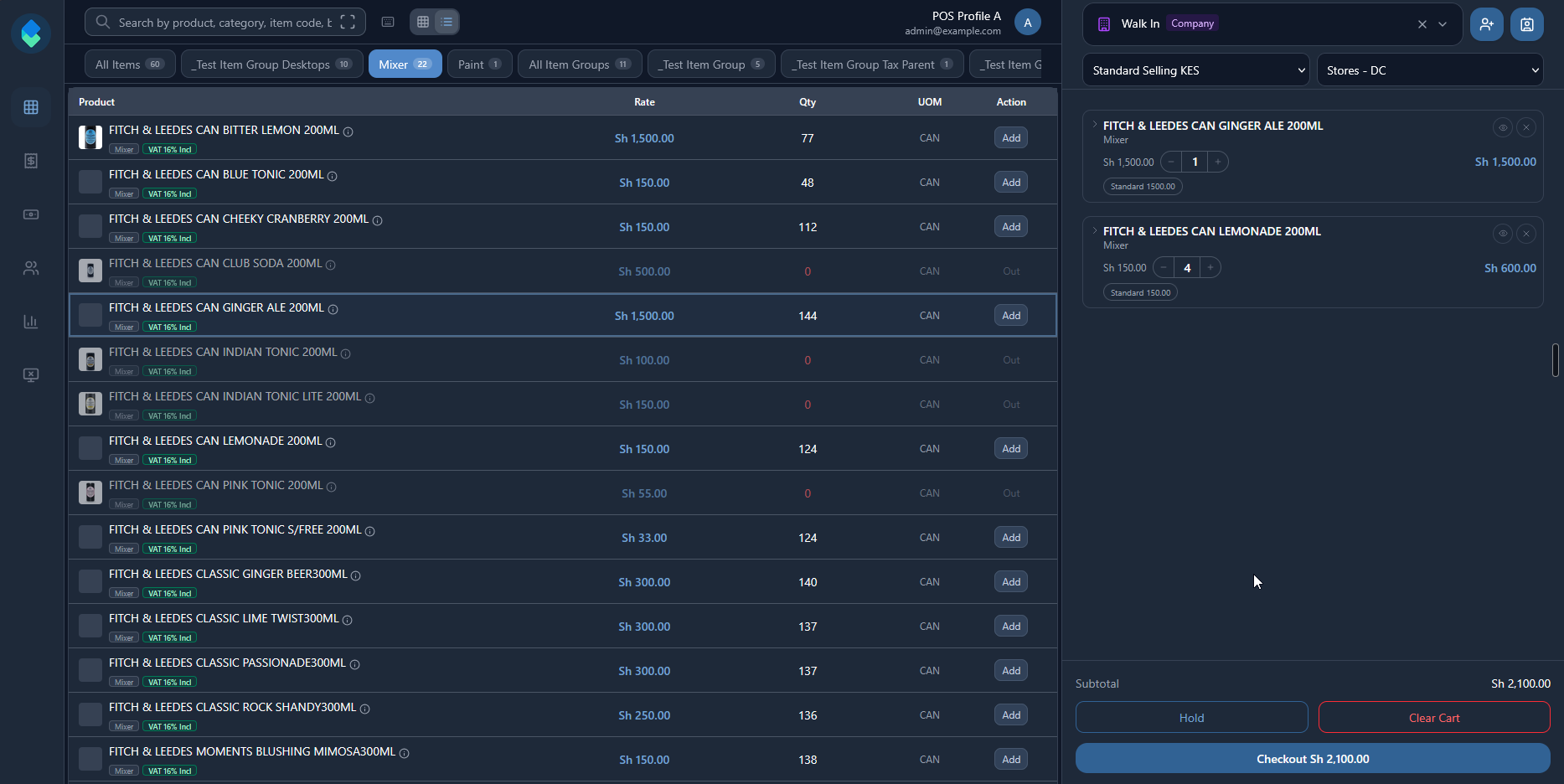Open the bar chart reports icon in sidebar

[x=31, y=322]
